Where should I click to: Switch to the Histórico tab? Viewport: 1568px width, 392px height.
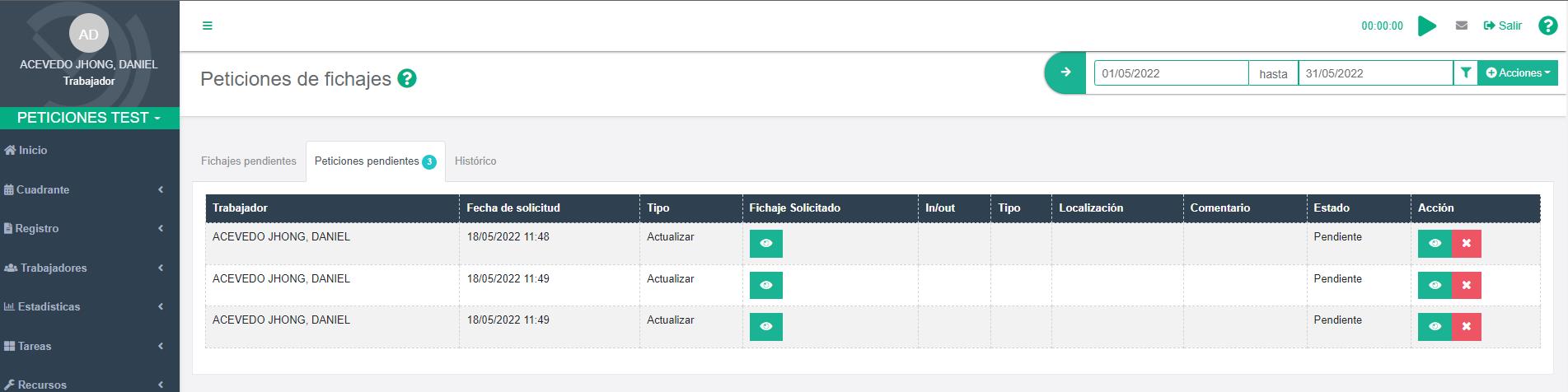(475, 161)
